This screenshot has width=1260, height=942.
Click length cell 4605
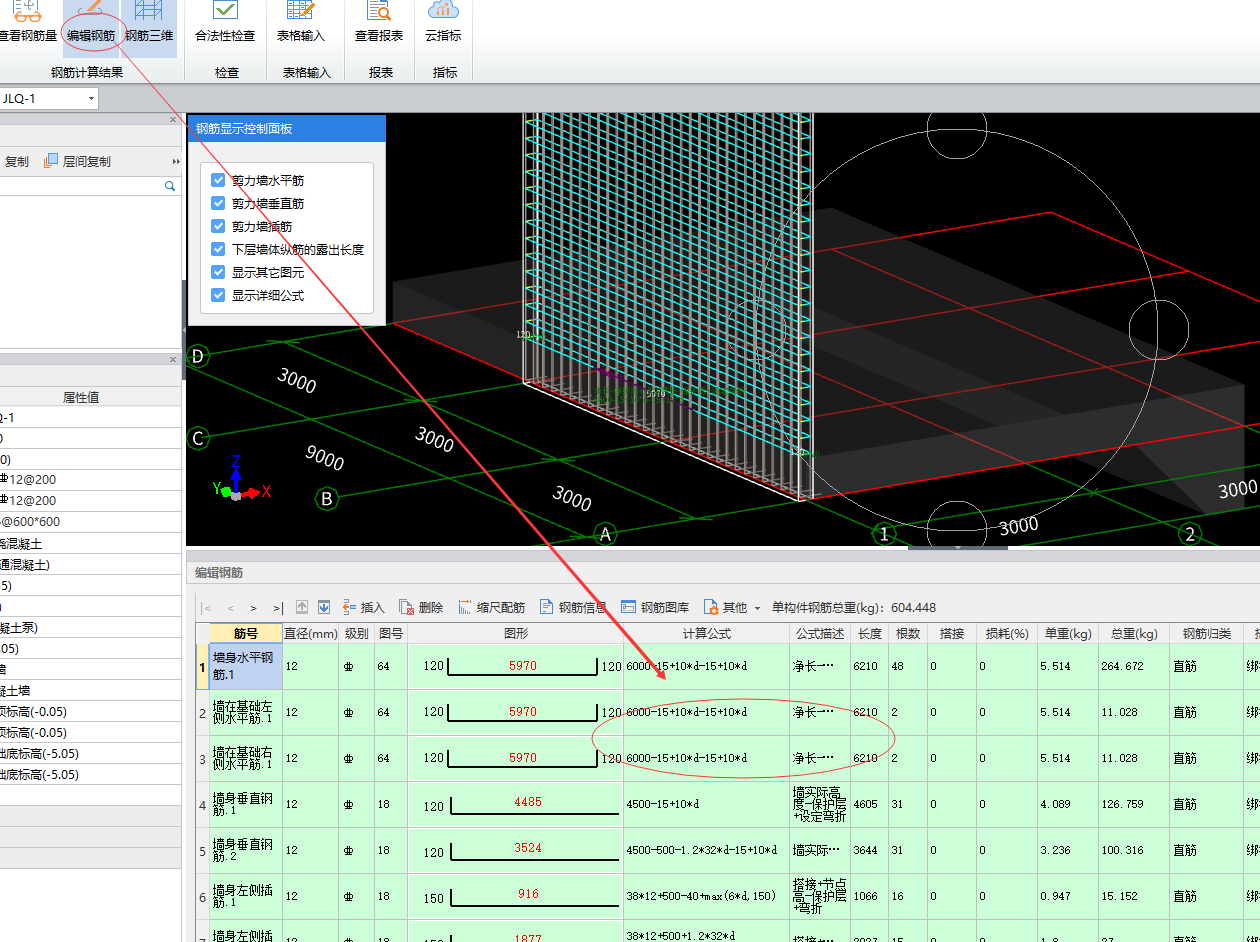[x=869, y=804]
